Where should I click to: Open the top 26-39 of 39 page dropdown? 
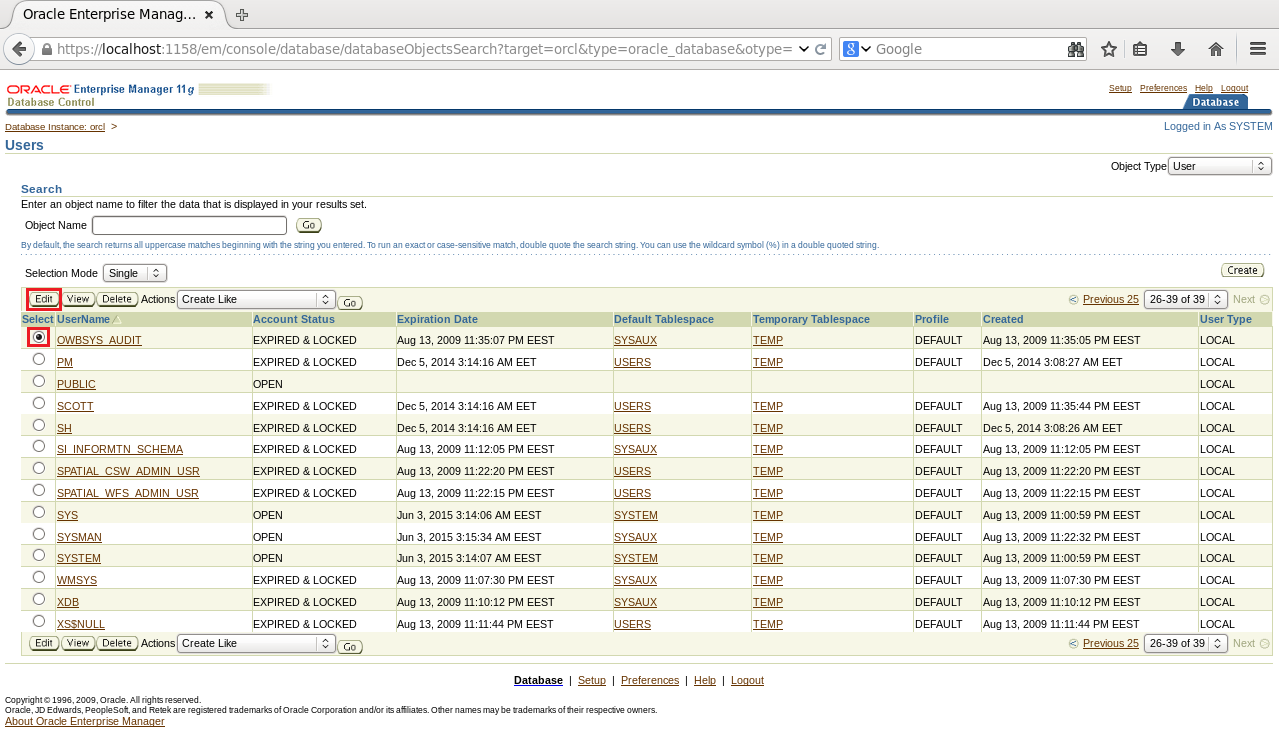click(1186, 299)
